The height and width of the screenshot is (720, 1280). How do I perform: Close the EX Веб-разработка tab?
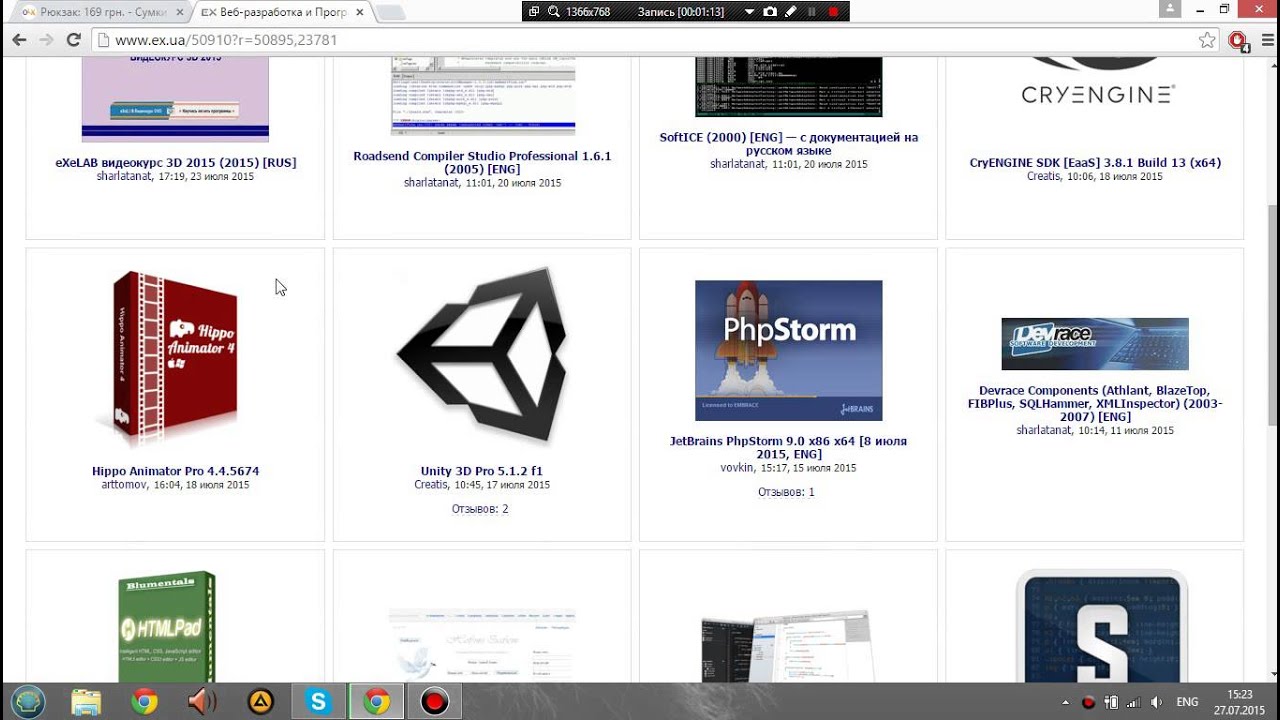pyautogui.click(x=358, y=12)
